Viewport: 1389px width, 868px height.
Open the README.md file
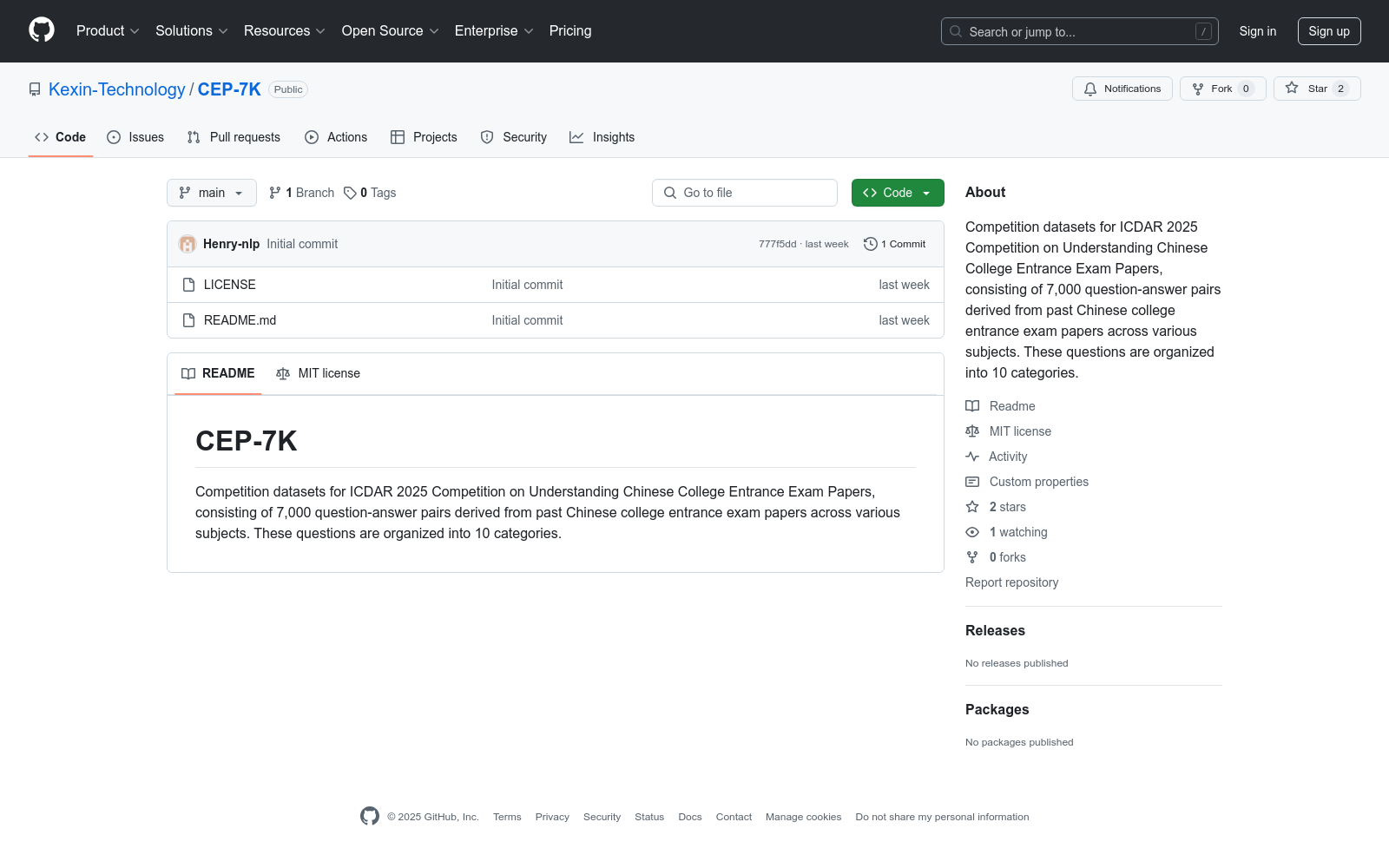(x=240, y=320)
